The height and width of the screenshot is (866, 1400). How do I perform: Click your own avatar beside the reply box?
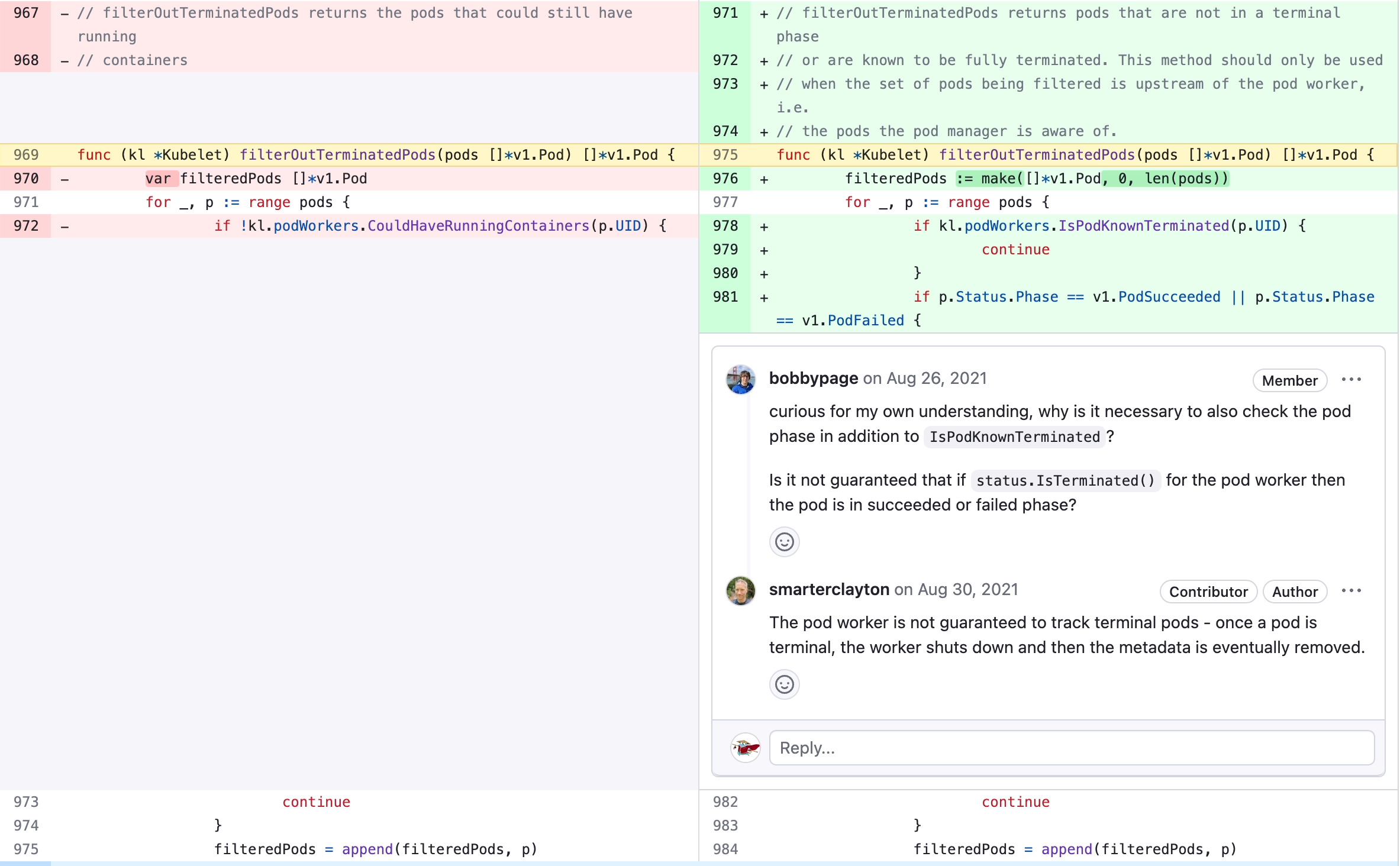click(x=744, y=747)
